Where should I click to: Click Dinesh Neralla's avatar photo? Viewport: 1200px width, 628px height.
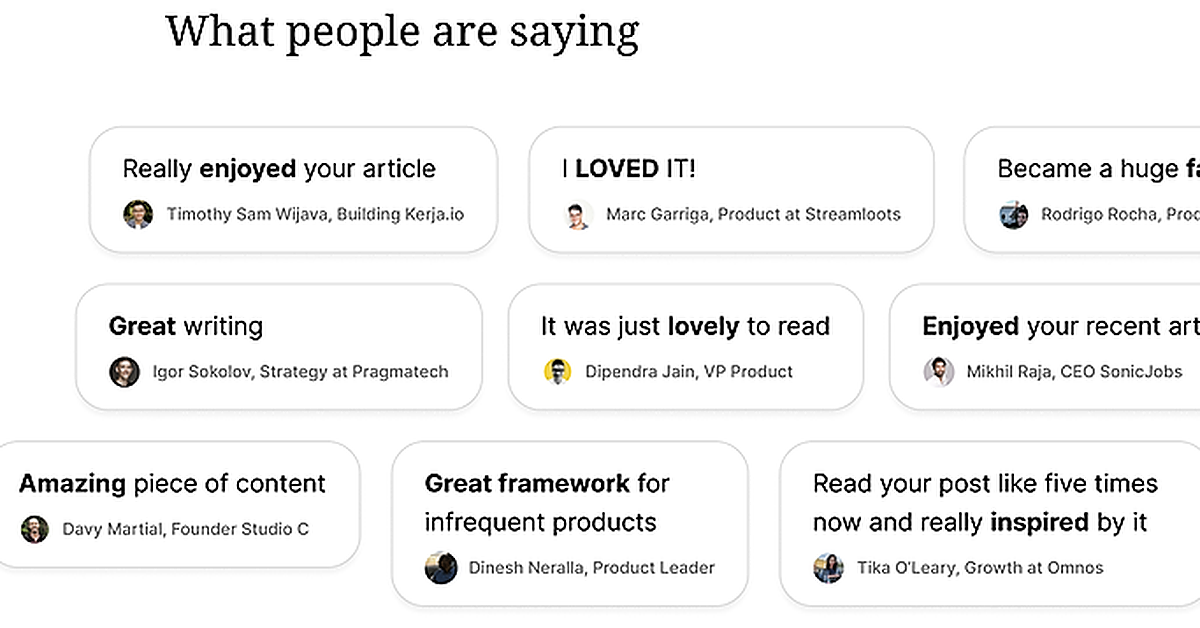coord(441,568)
